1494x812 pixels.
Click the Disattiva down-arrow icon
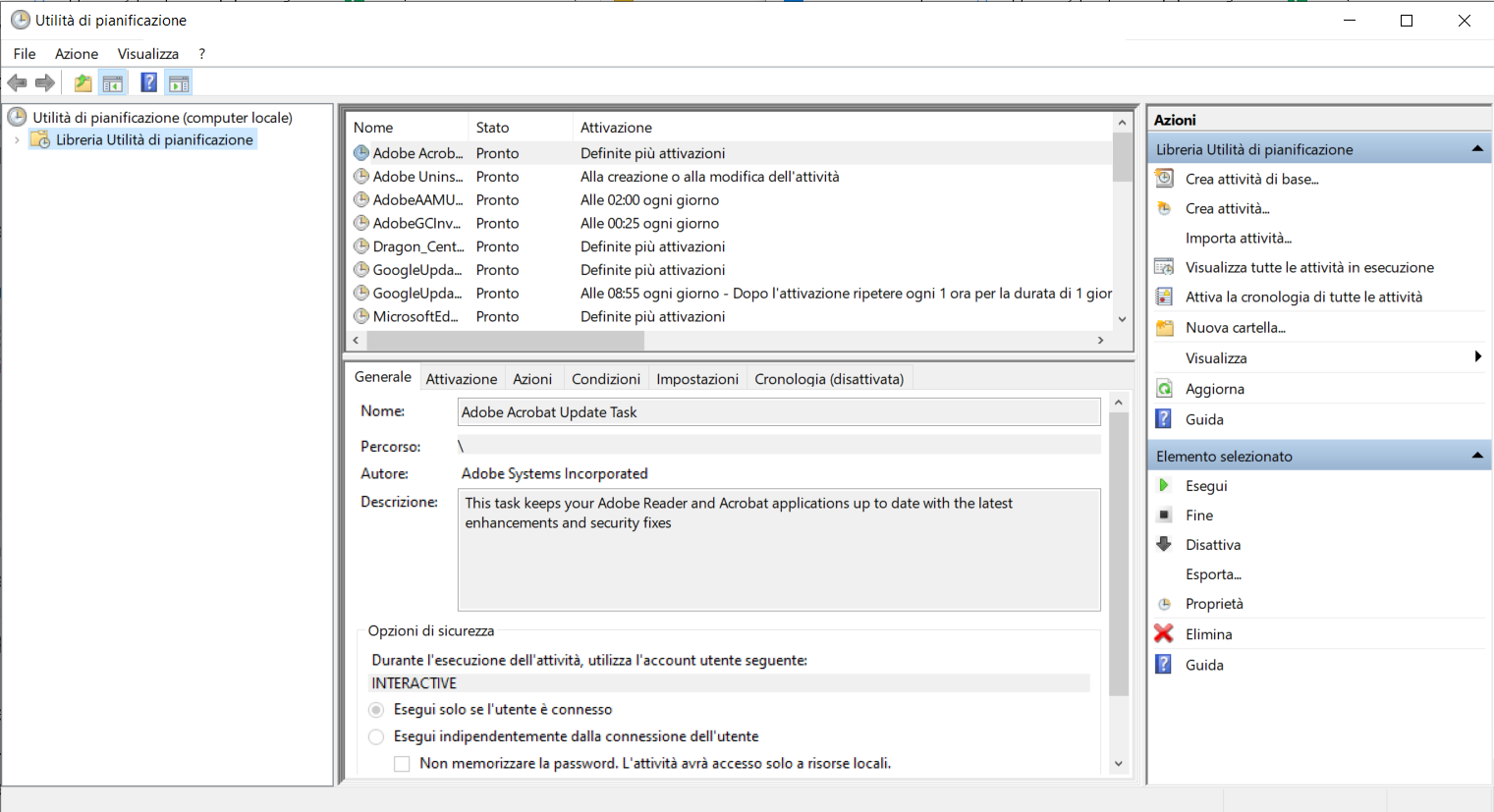[x=1164, y=544]
